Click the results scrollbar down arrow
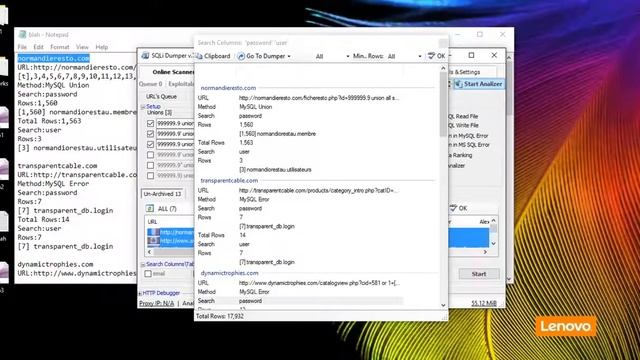This screenshot has height=360, width=640. pos(443,305)
